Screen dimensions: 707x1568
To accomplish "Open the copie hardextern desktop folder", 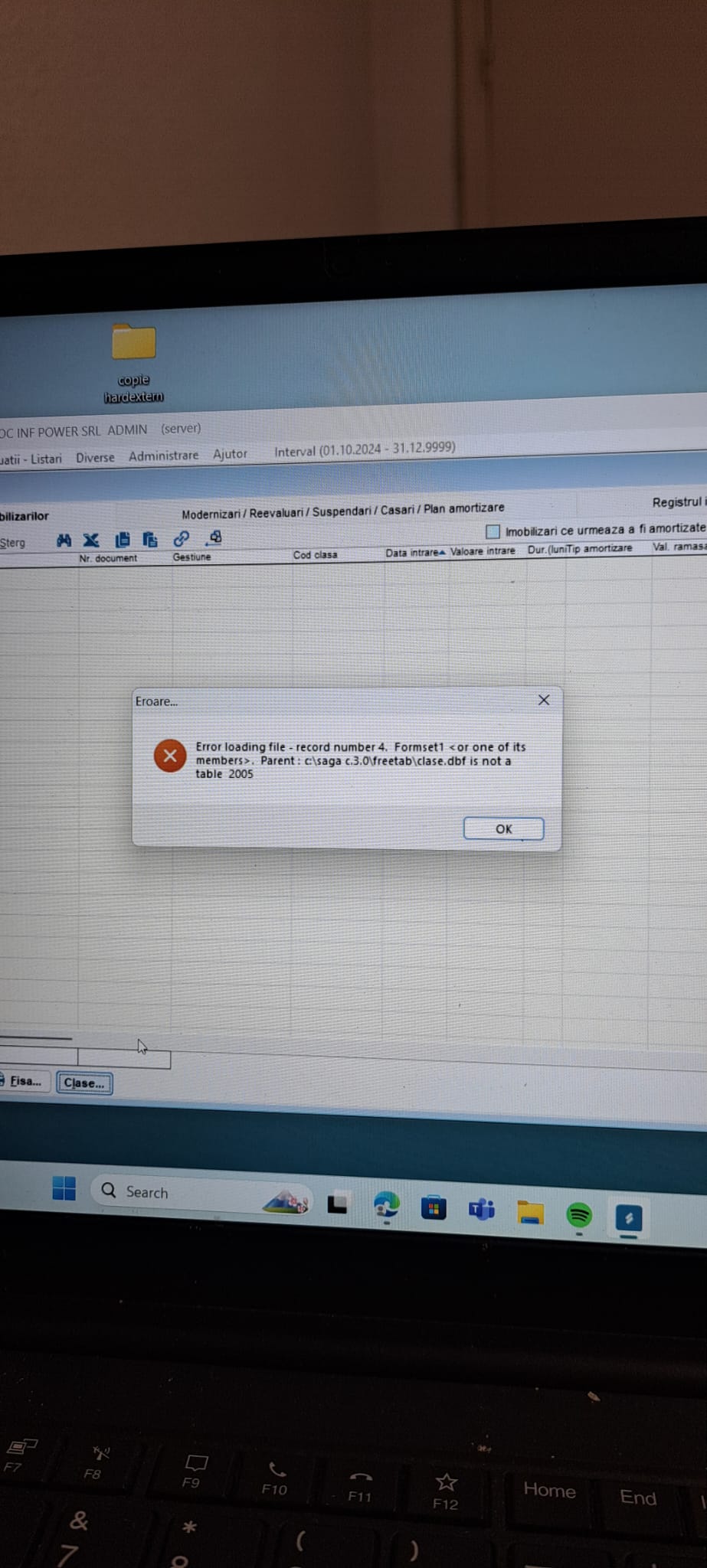I will (x=134, y=361).
